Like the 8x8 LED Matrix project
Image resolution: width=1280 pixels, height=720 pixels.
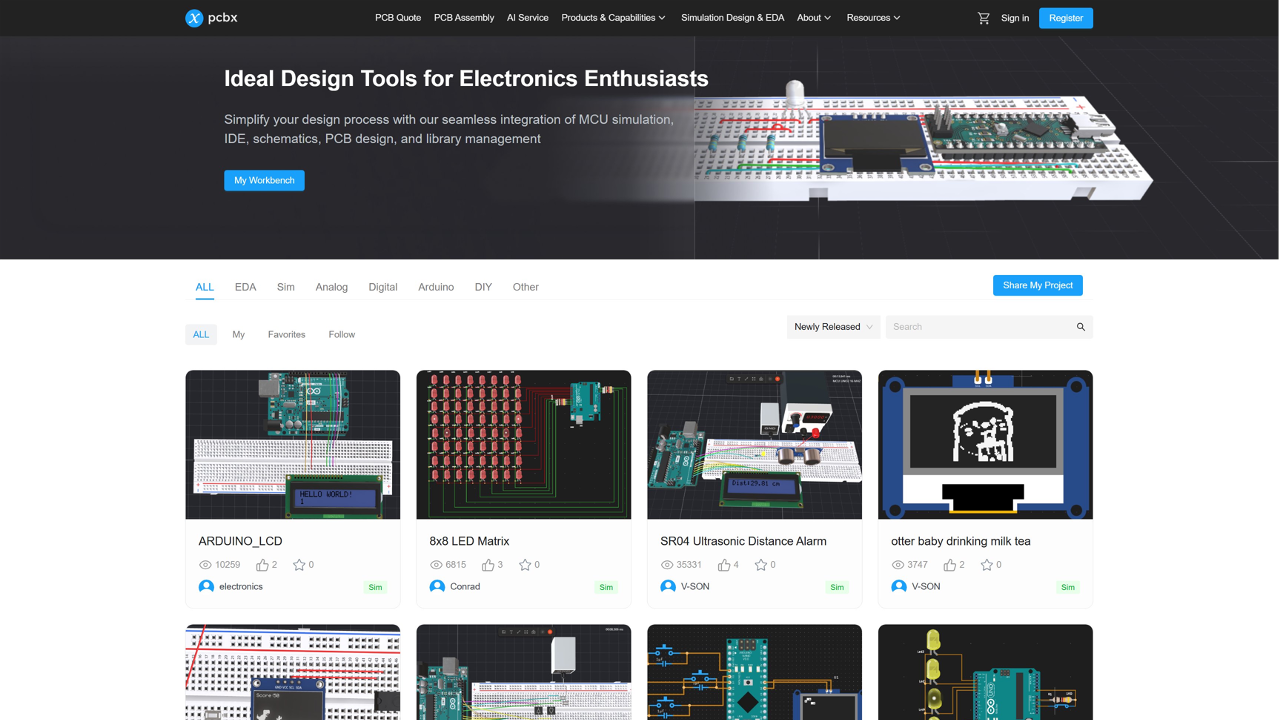tap(488, 565)
